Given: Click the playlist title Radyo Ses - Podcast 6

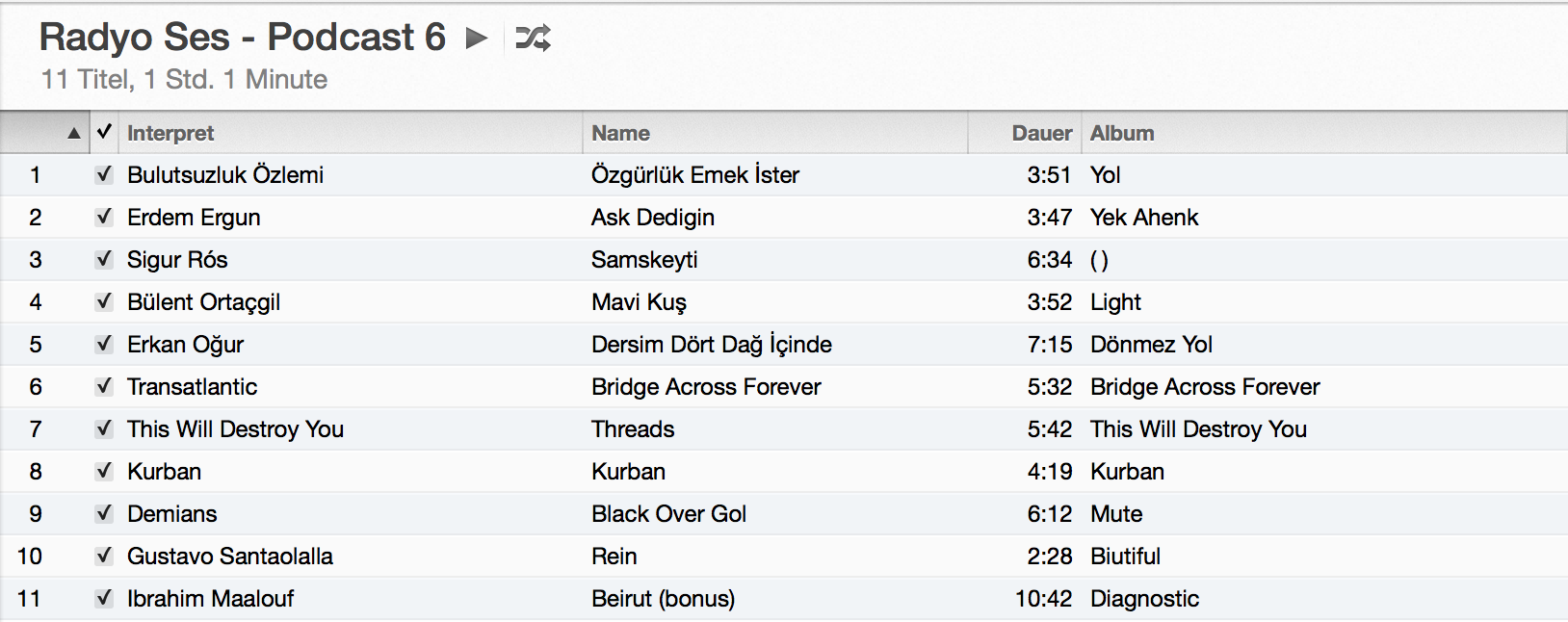Looking at the screenshot, I should [242, 38].
